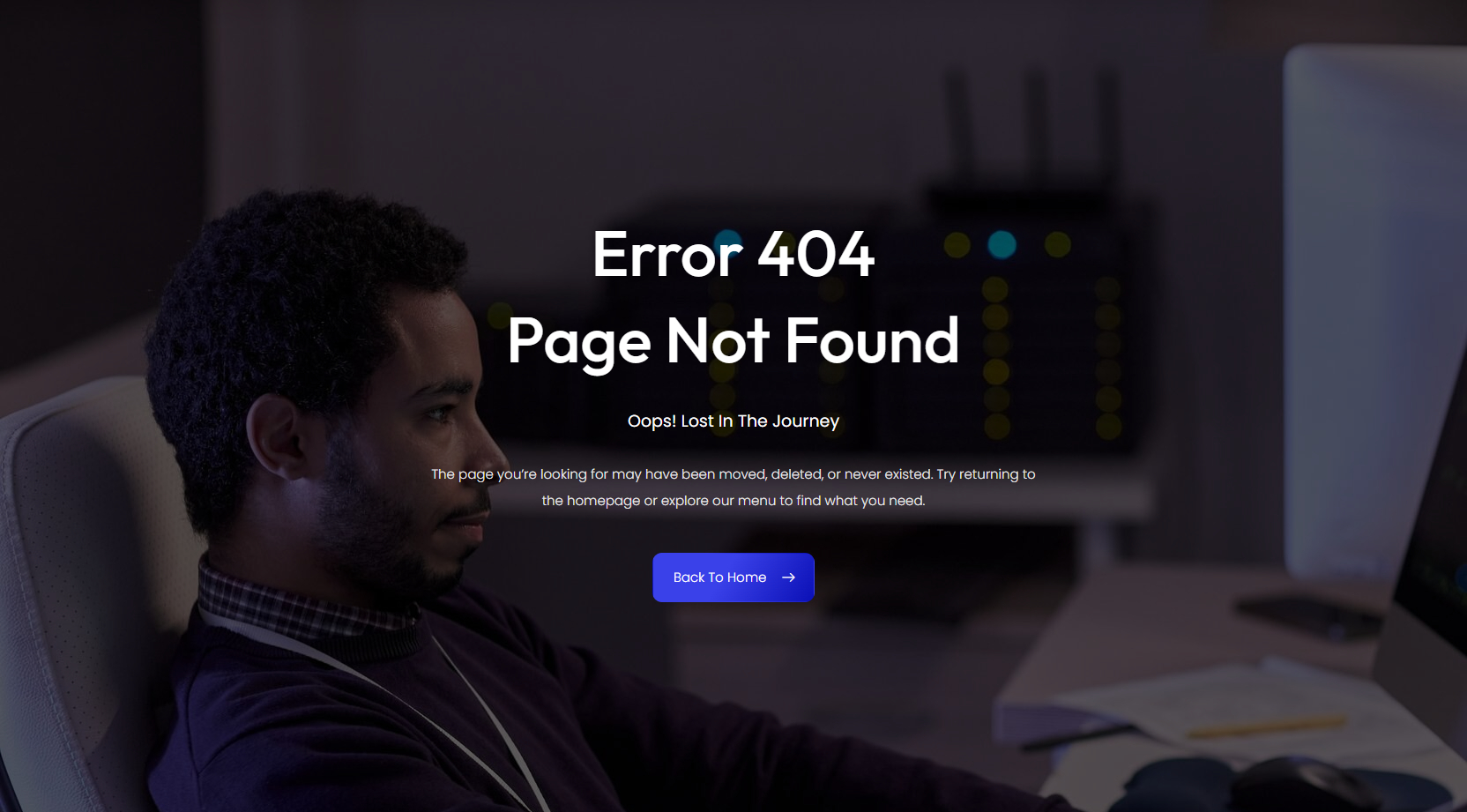
Task: Click the yellow pencil lying on the papers
Action: pos(1267,726)
